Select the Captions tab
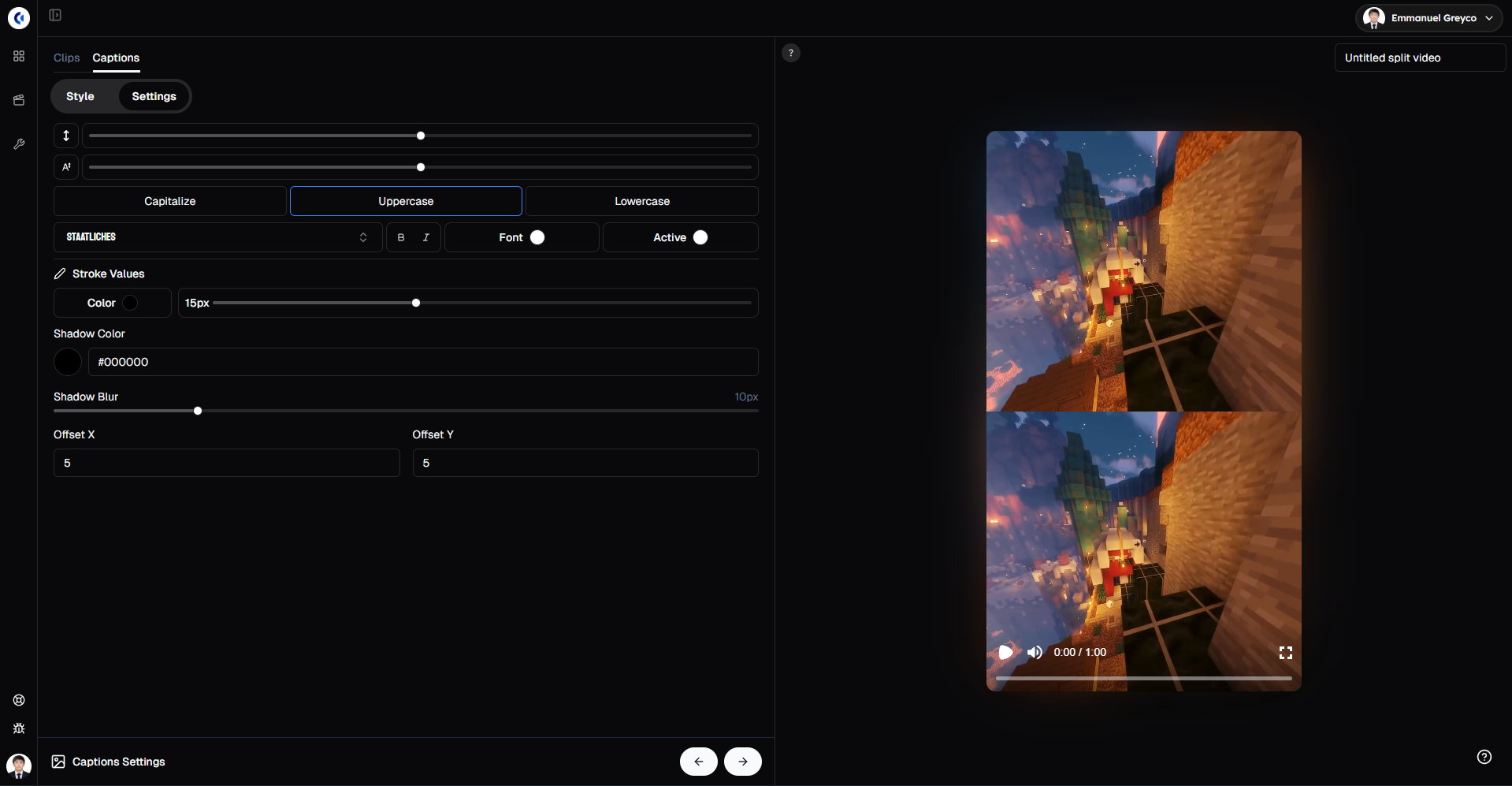1512x786 pixels. 116,58
